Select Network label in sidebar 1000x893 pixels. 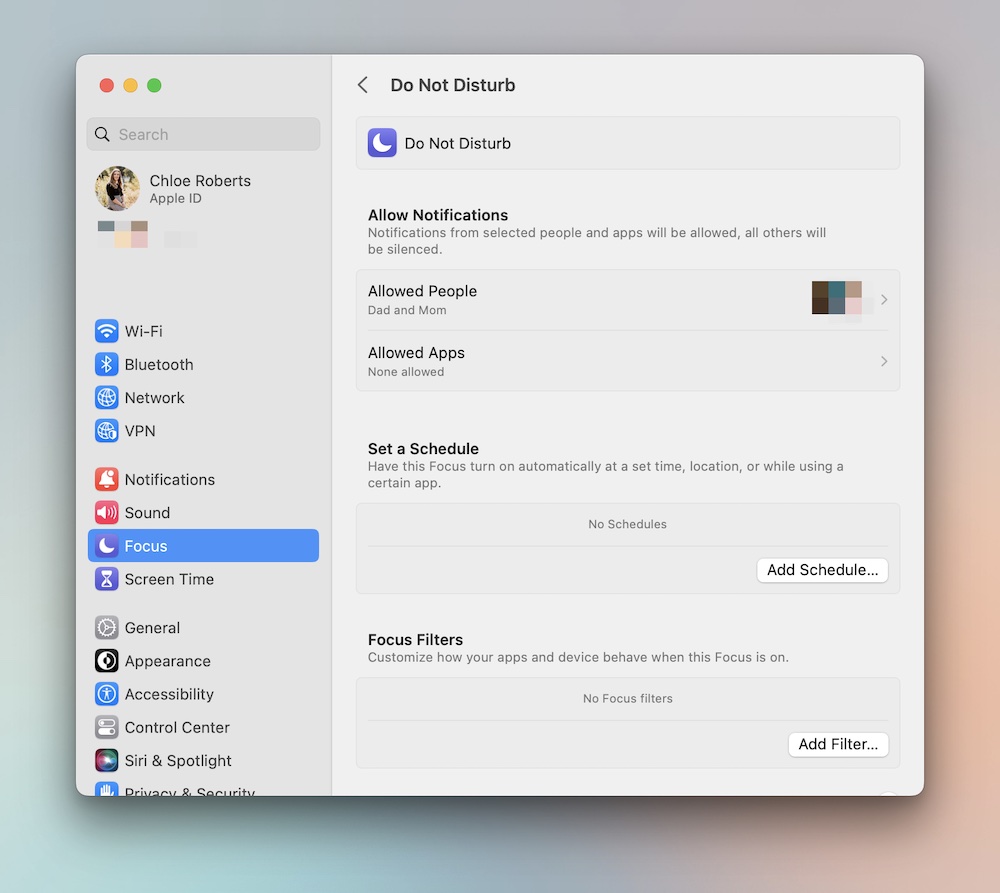(x=154, y=397)
